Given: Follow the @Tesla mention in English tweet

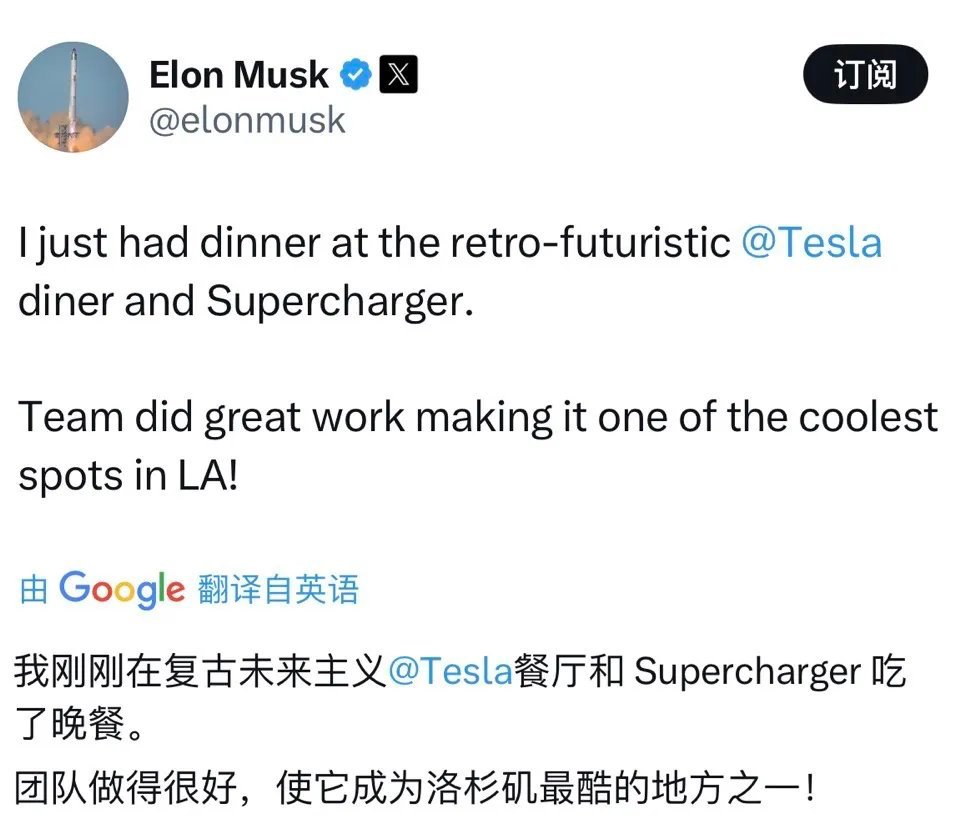Looking at the screenshot, I should (x=812, y=242).
